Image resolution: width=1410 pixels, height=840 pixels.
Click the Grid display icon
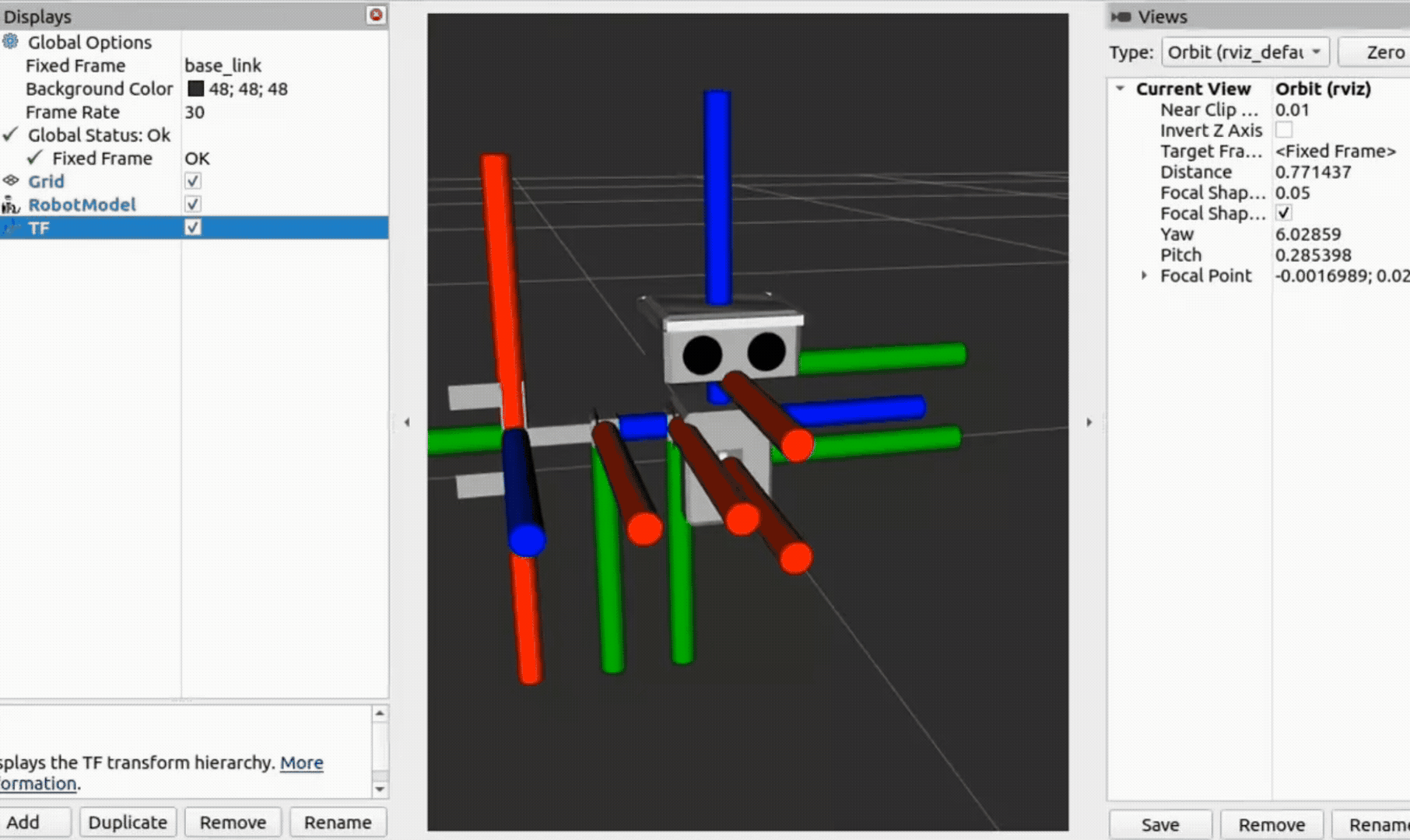[x=10, y=180]
